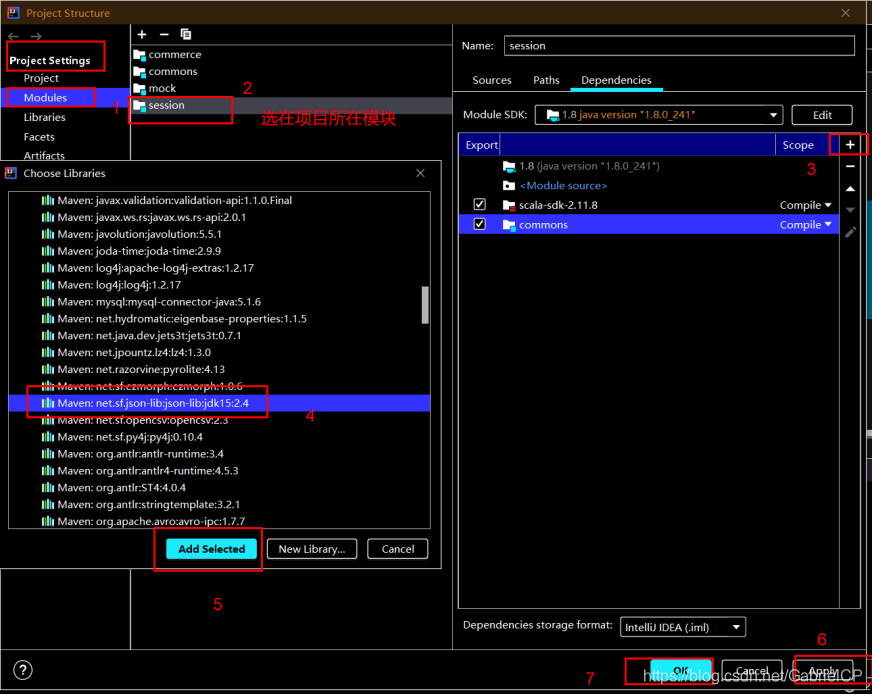Move dependency up with arrow icon
Screen dimensions: 872x695
pos(850,189)
